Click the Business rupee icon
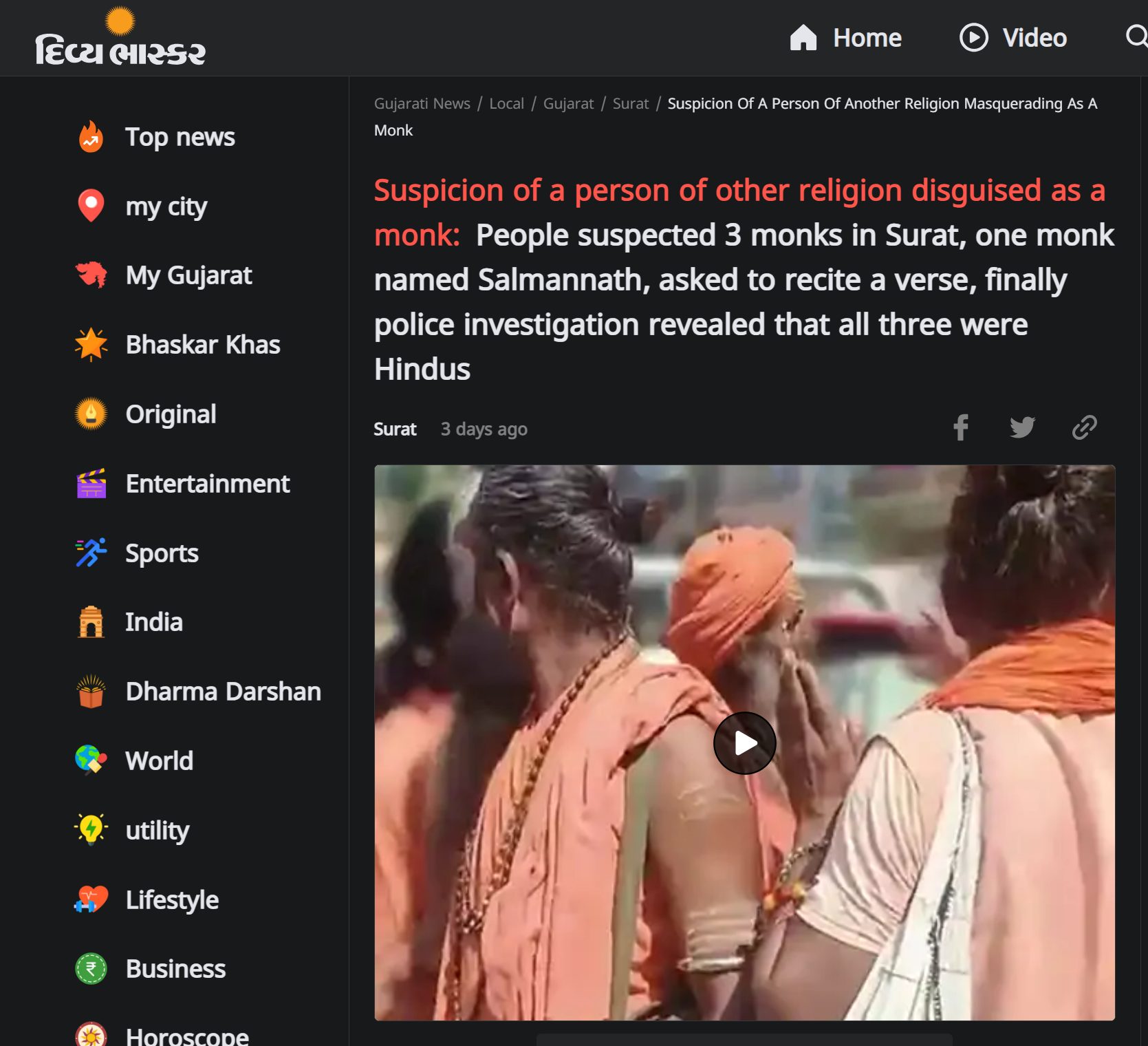Screen dimensions: 1148x1046 pos(91,968)
